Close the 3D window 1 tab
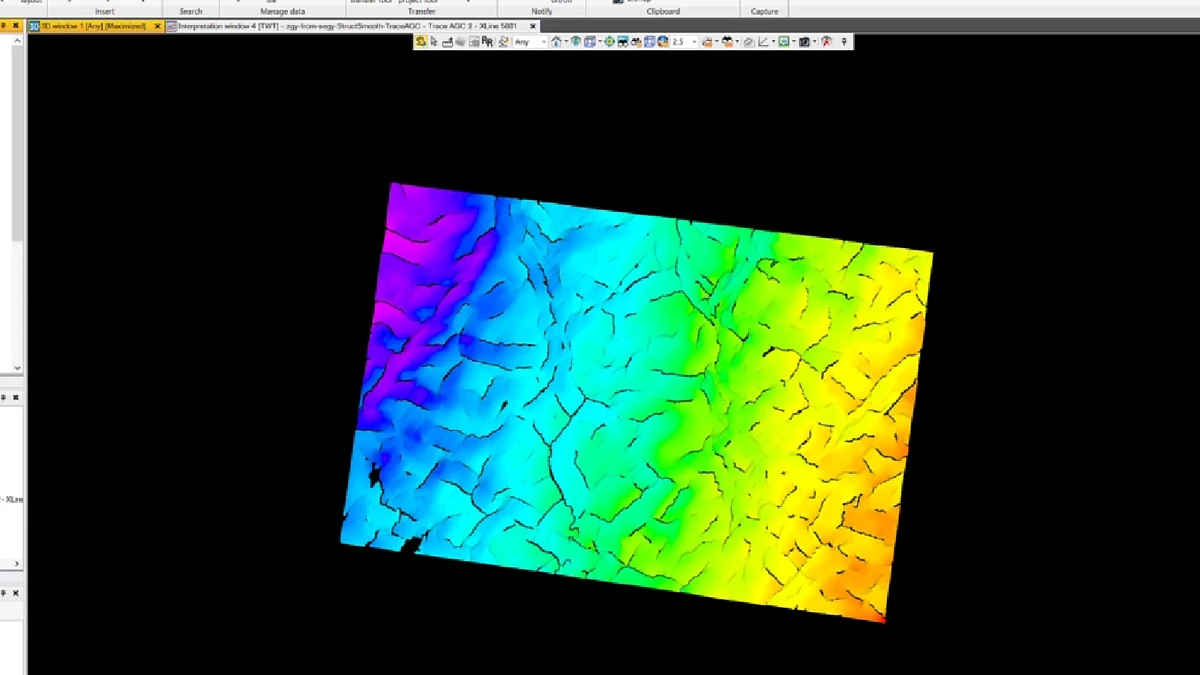This screenshot has width=1200, height=675. point(157,26)
